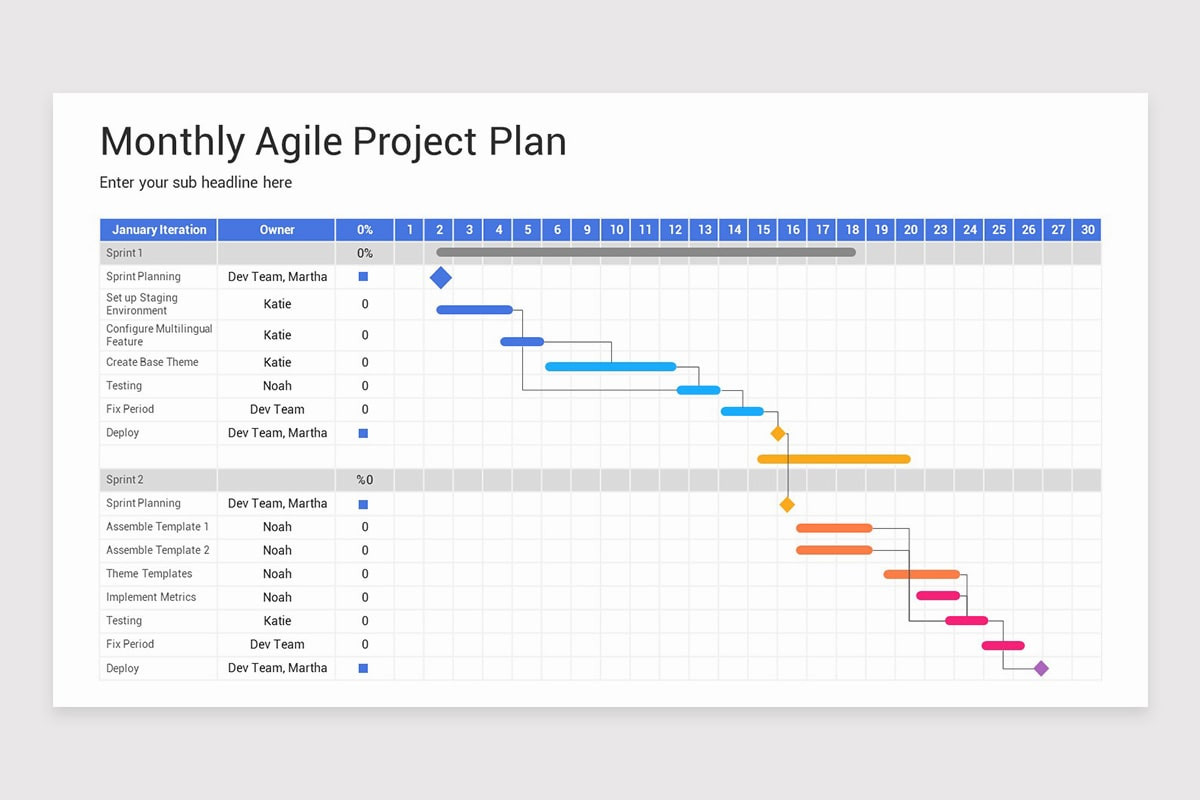
Task: Select the Sprint 1 group row label
Action: coord(125,253)
